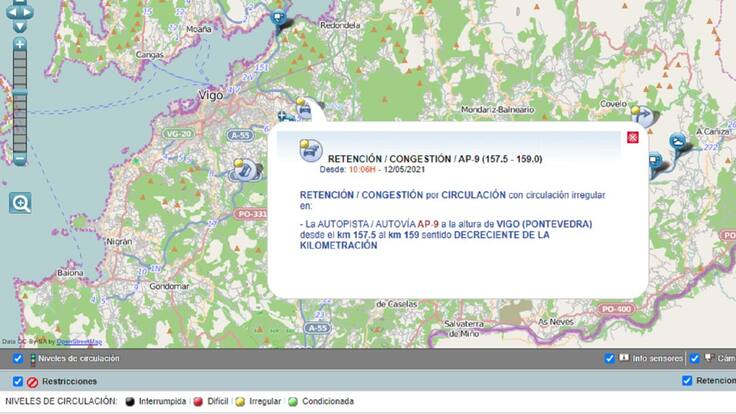Toggle the Info sensores checkbox
This screenshot has height=414, width=736.
point(609,358)
